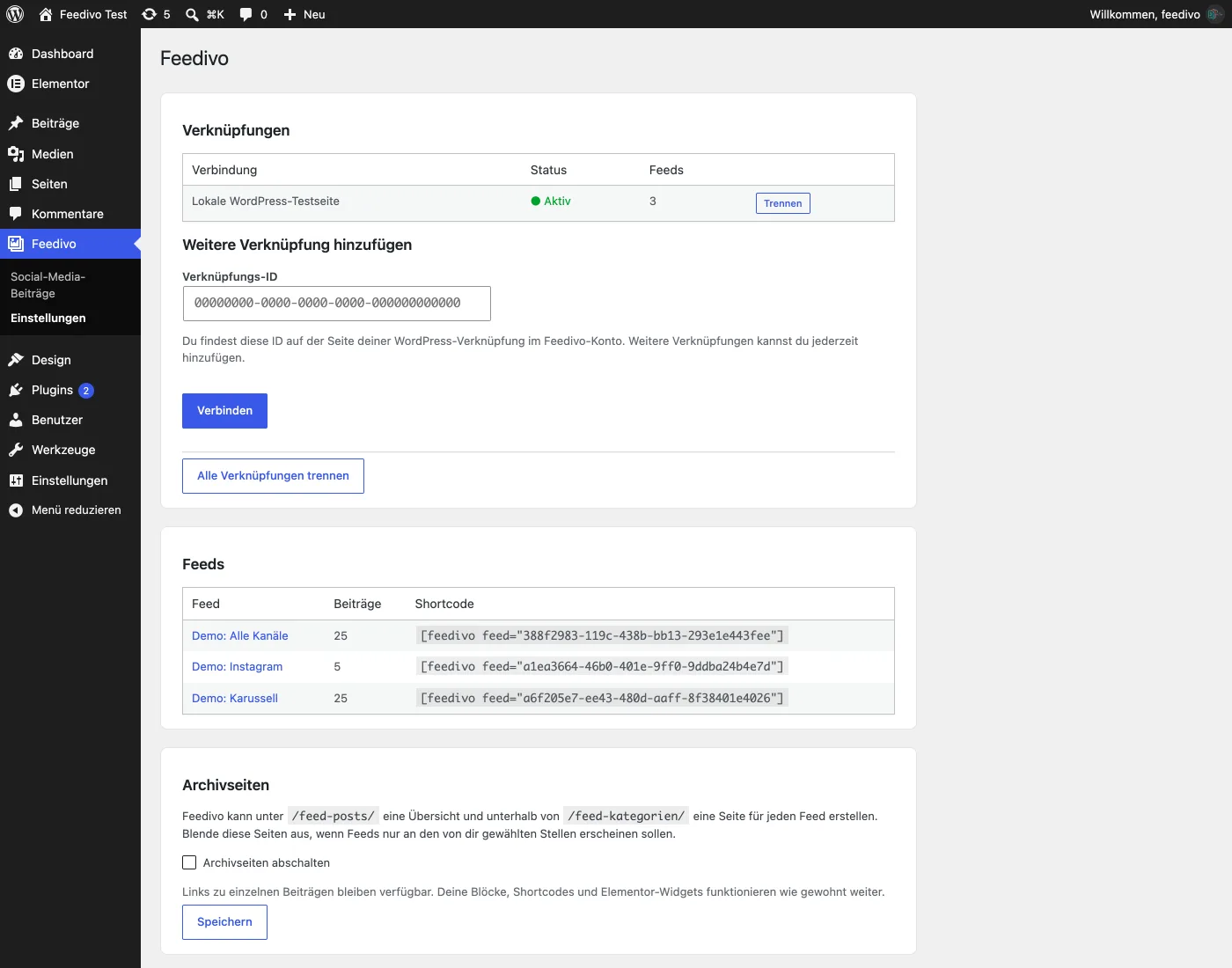The width and height of the screenshot is (1232, 968).
Task: Open the Neu menu in the admin bar
Action: (304, 14)
